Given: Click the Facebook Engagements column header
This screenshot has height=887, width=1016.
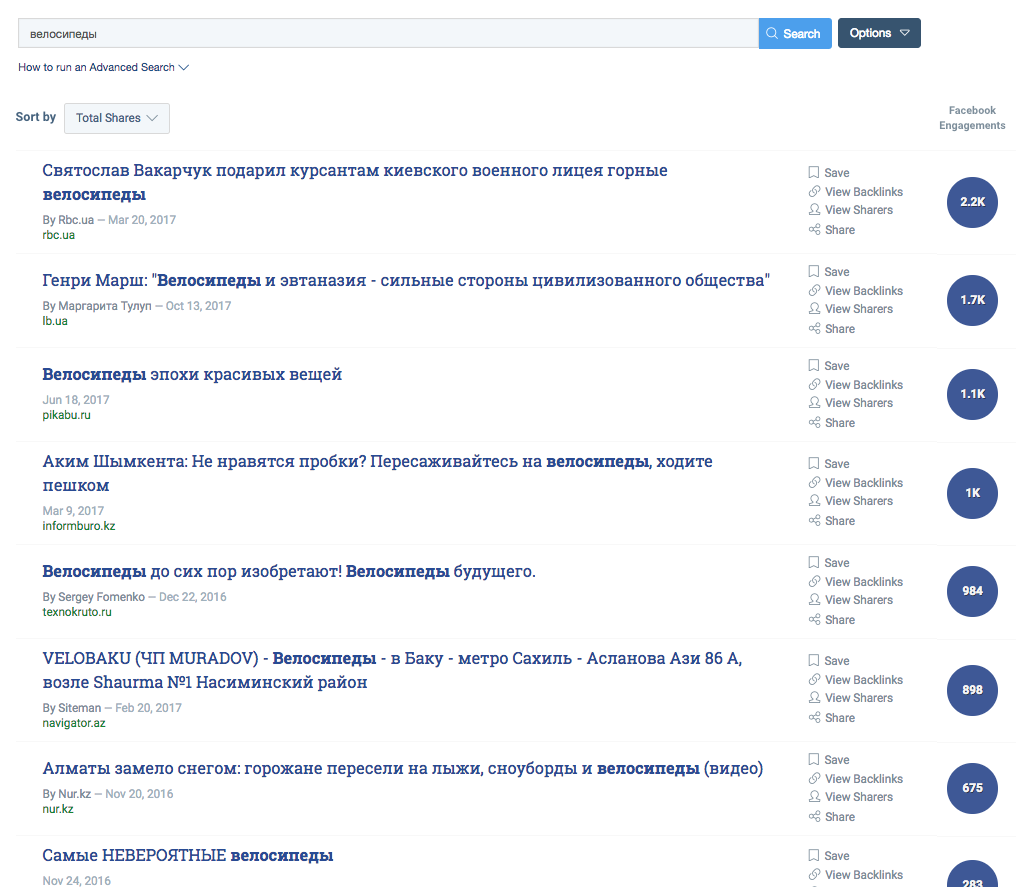Looking at the screenshot, I should pyautogui.click(x=972, y=118).
